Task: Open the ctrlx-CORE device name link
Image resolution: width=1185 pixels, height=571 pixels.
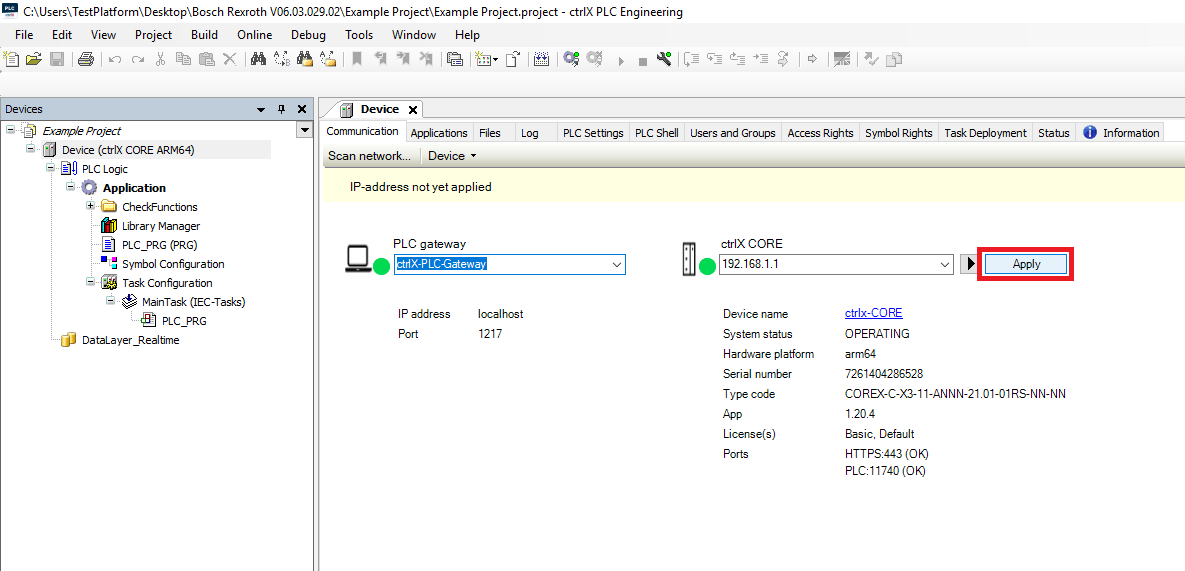Action: pos(873,313)
